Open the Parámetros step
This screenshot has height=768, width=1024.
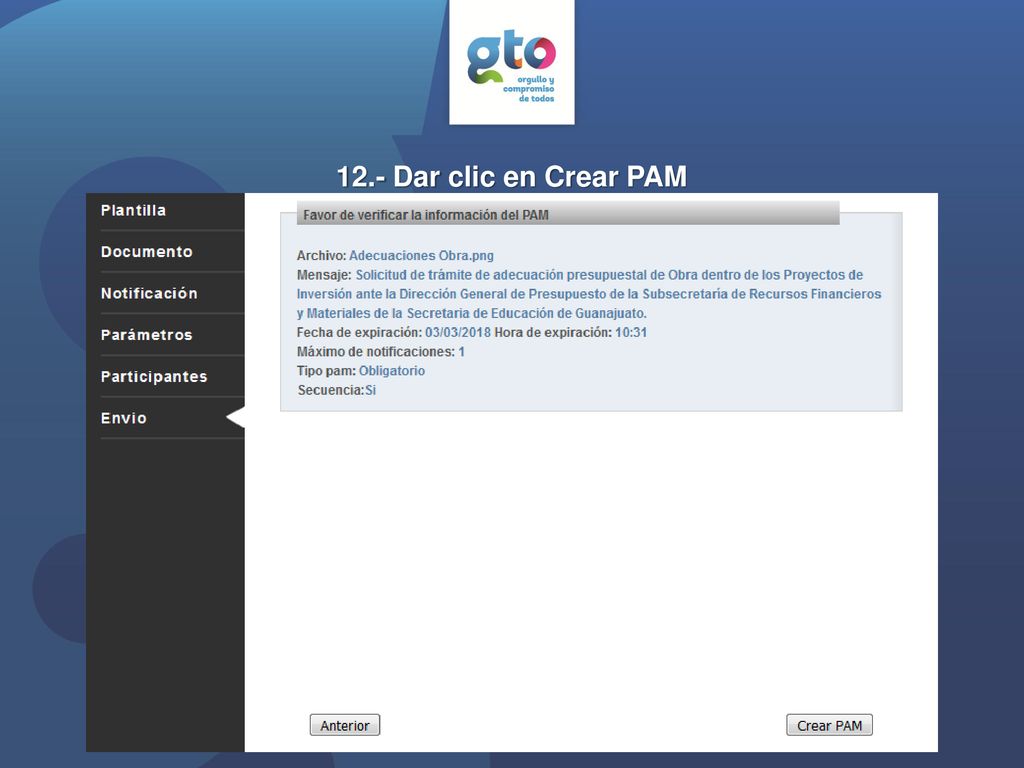[x=146, y=335]
